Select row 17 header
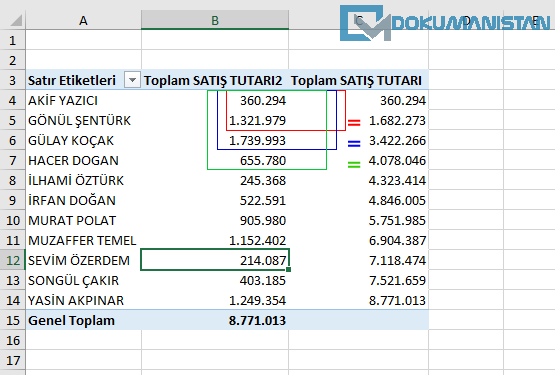The height and width of the screenshot is (375, 555). pos(13,360)
